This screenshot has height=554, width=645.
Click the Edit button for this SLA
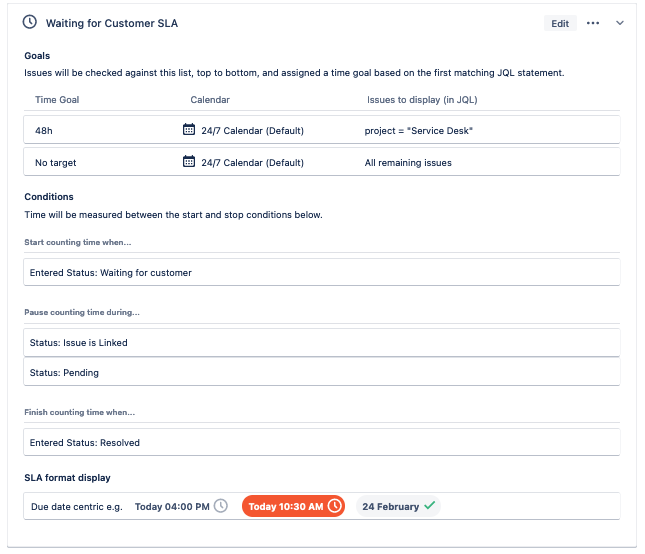[x=560, y=23]
